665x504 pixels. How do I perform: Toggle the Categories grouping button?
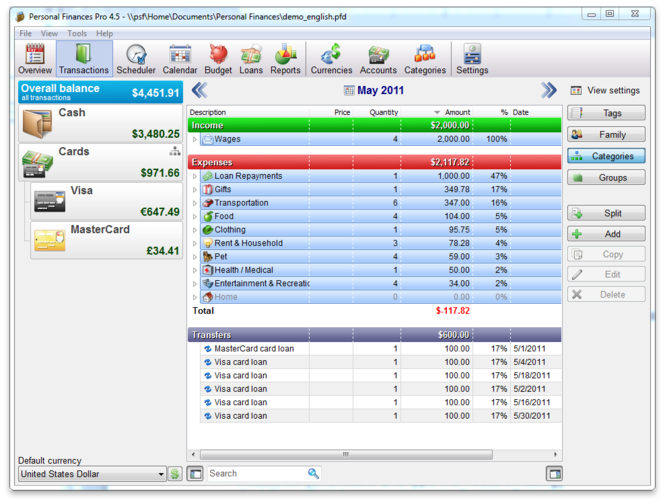coord(606,156)
